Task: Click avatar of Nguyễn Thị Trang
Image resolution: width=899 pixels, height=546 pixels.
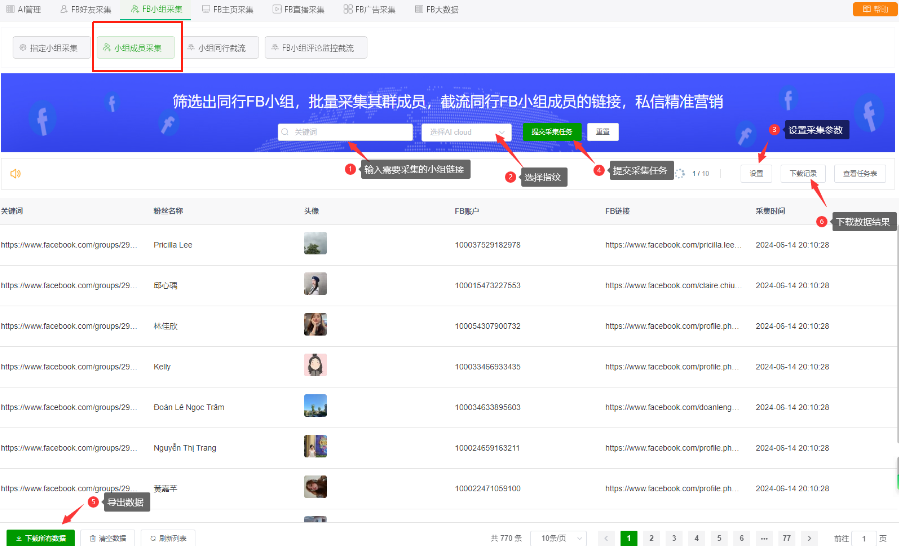Action: coord(315,446)
